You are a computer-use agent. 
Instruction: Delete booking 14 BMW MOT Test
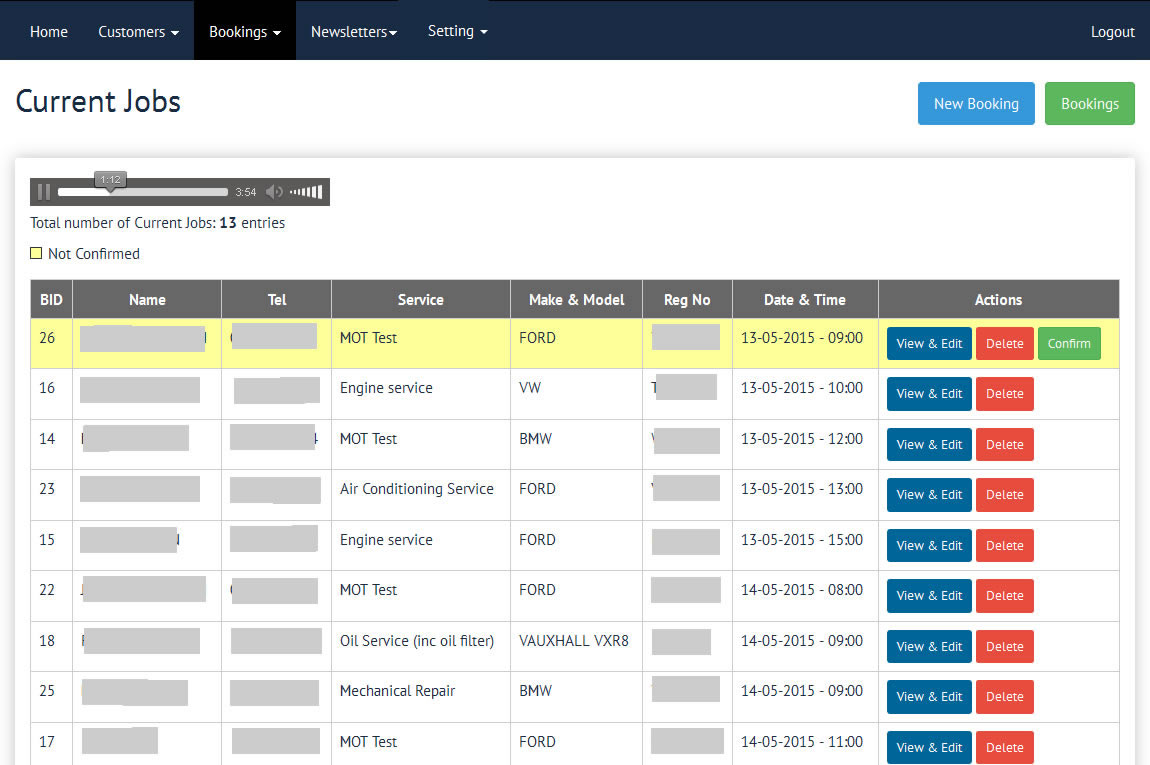coord(1004,445)
